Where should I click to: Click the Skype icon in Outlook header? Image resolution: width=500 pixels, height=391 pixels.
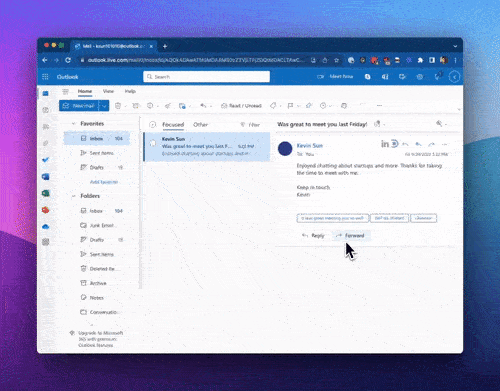click(368, 77)
